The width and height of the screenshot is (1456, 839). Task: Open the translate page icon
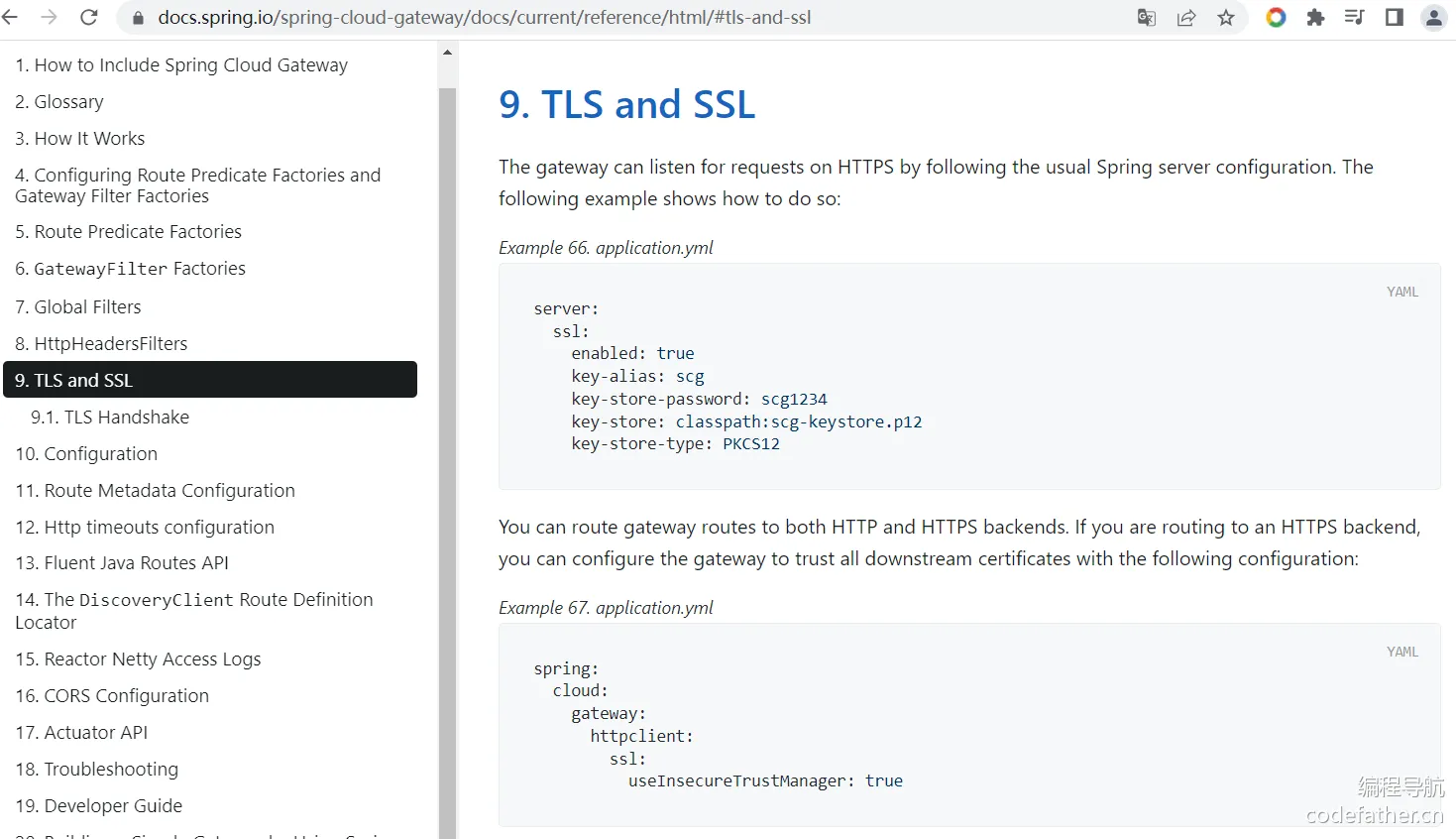pyautogui.click(x=1147, y=18)
